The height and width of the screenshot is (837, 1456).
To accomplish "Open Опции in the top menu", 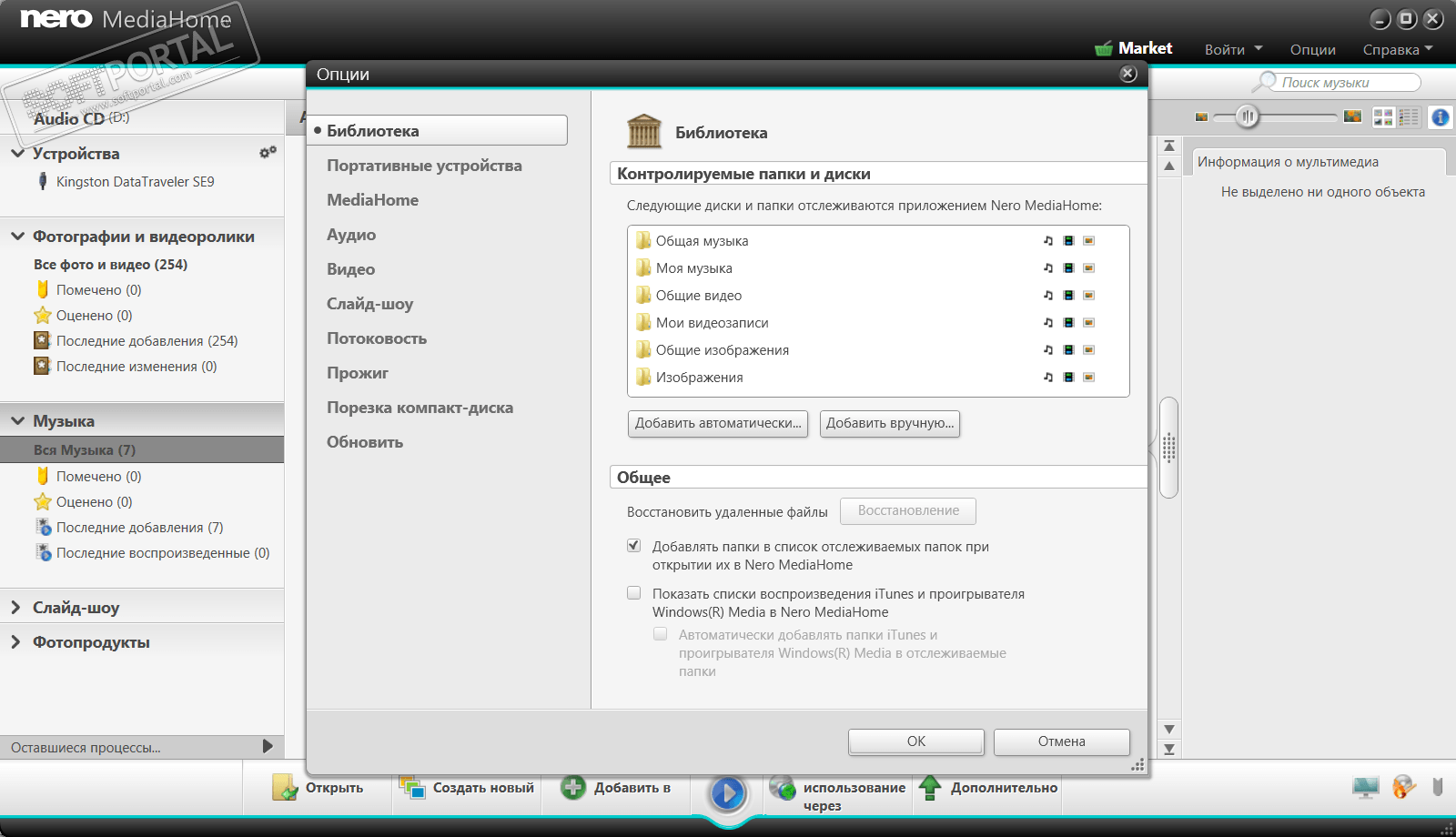I will click(x=1312, y=49).
